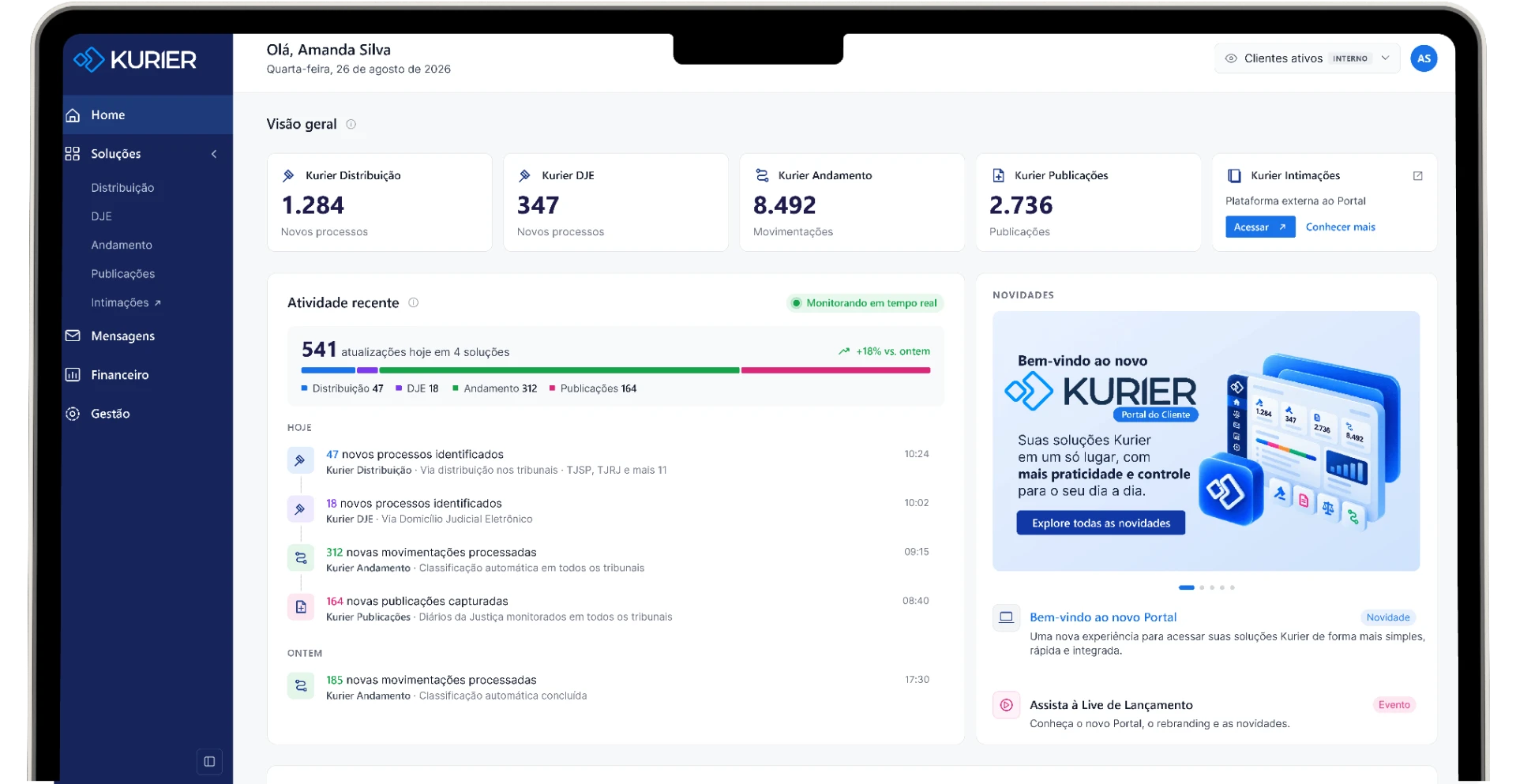The height and width of the screenshot is (784, 1516).
Task: Open Assista à Live de Lançamento item
Action: point(1111,705)
